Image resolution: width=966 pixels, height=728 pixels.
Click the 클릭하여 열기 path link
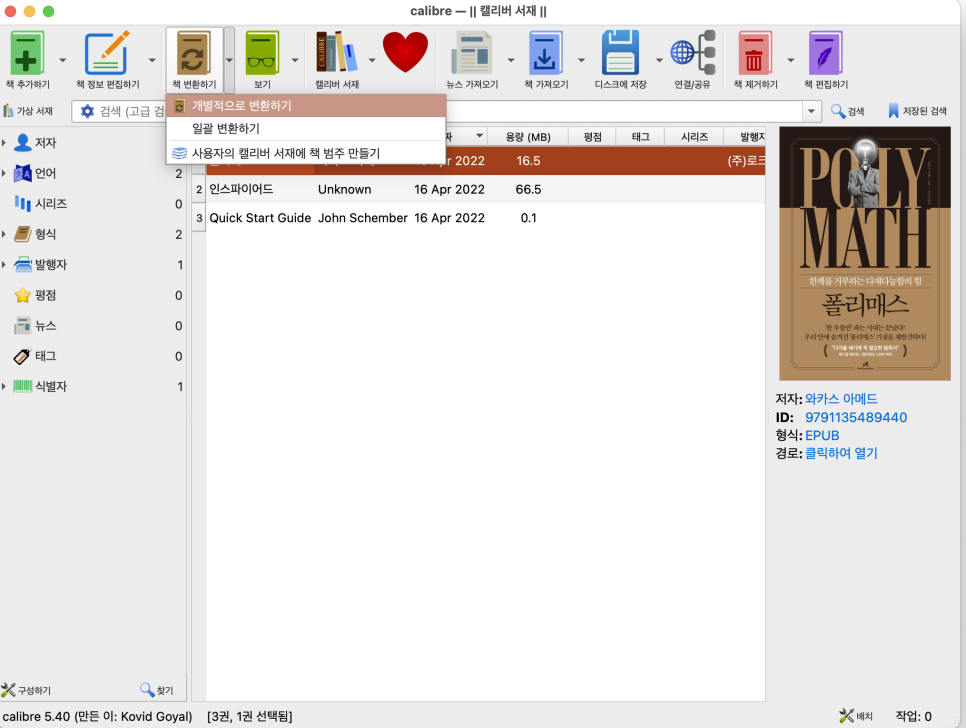841,453
